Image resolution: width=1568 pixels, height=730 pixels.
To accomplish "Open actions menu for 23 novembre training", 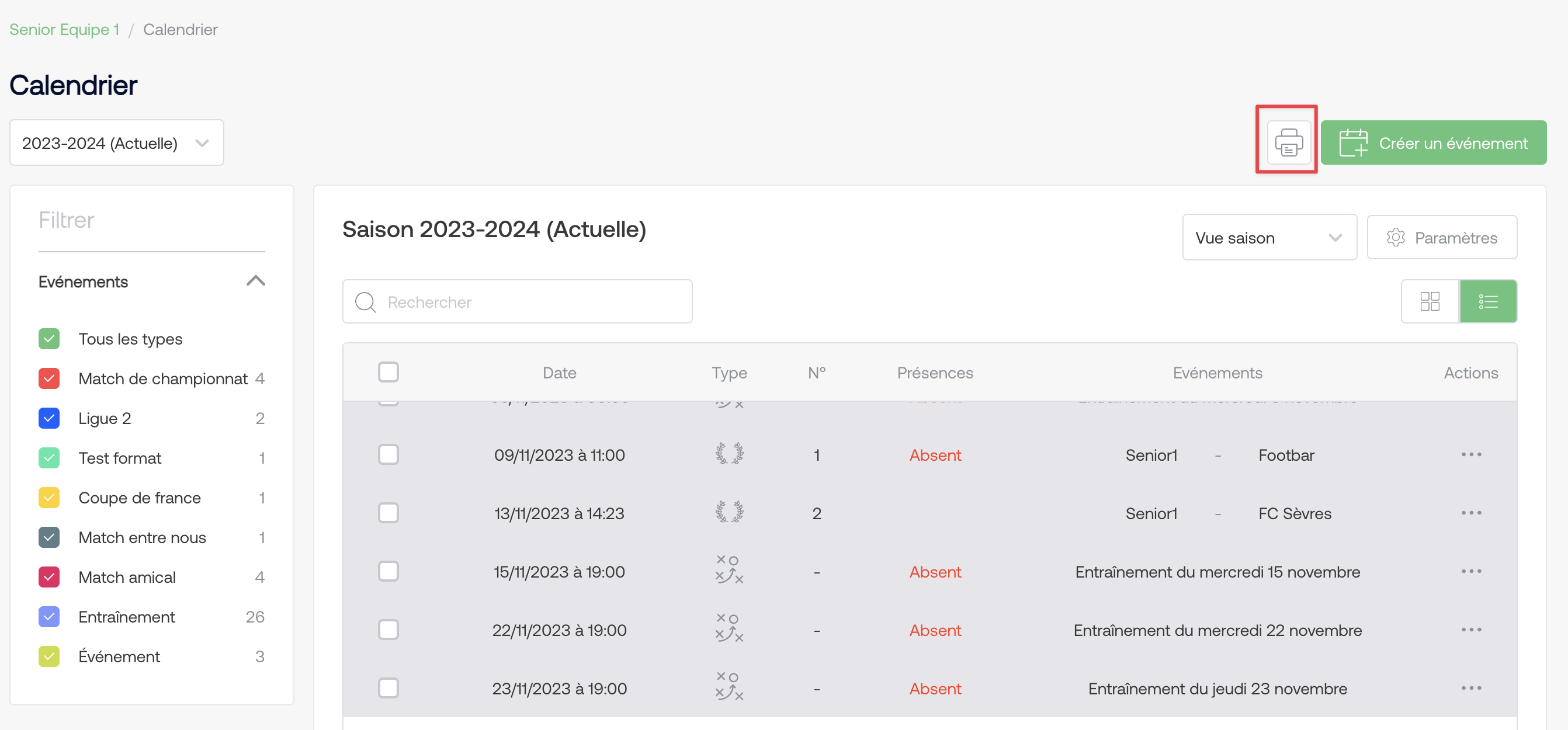I will click(1470, 688).
